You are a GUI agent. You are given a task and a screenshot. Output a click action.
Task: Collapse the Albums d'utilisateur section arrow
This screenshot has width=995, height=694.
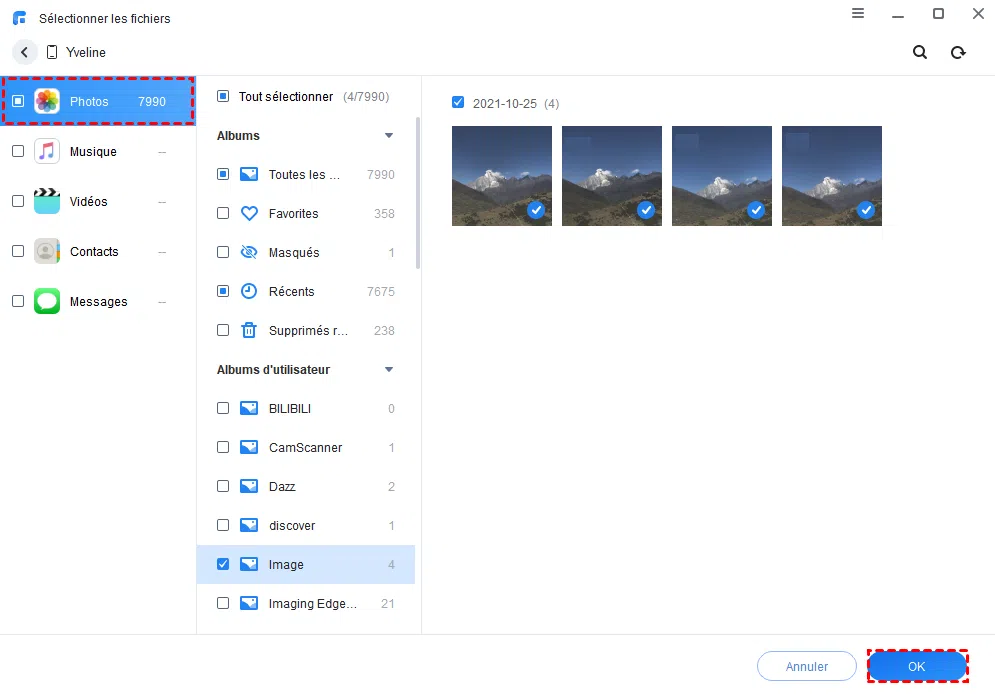[389, 370]
